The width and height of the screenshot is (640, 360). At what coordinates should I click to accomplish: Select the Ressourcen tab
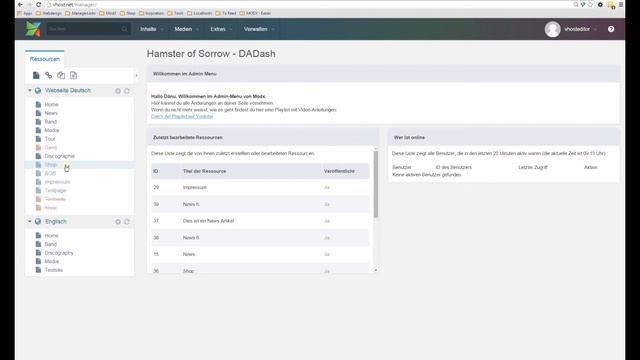point(44,59)
